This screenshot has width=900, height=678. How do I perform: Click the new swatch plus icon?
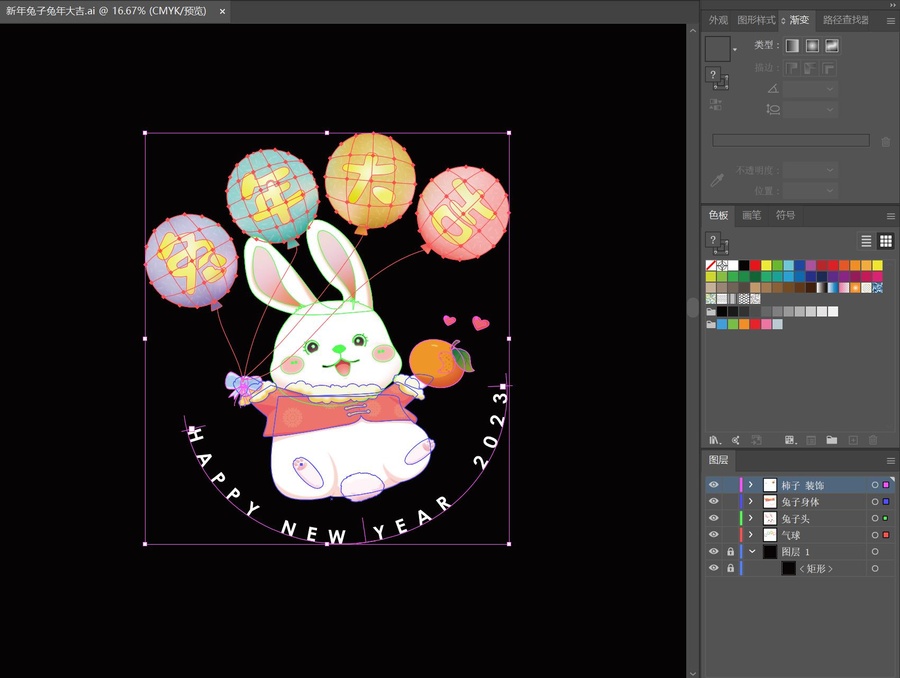coord(853,440)
